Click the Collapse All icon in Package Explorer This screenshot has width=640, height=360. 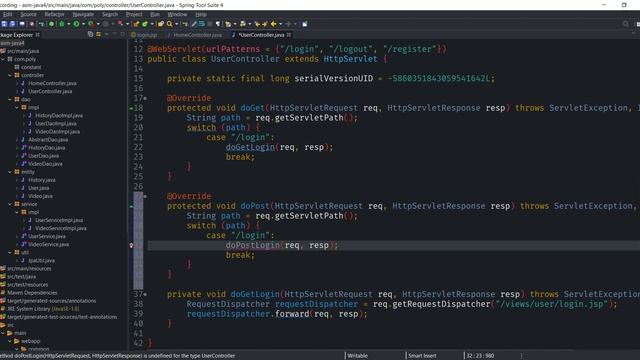click(x=90, y=35)
